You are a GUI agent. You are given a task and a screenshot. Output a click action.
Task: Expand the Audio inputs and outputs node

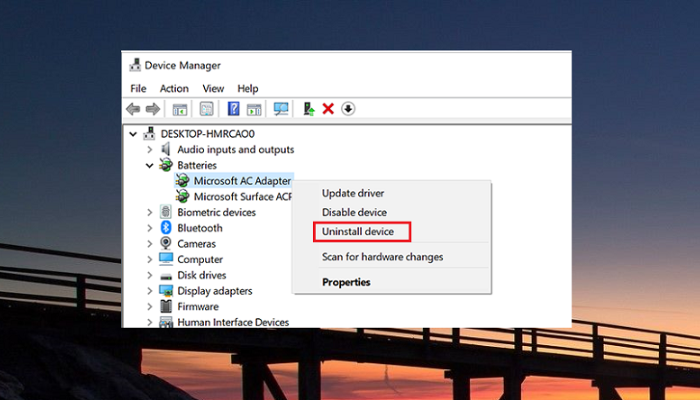150,149
